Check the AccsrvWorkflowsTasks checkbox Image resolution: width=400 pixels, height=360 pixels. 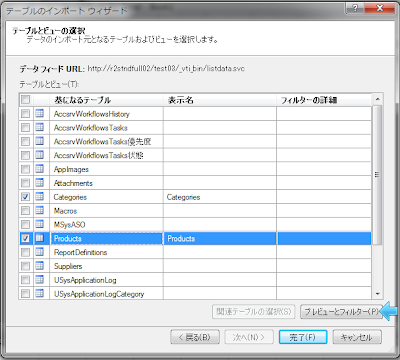(x=25, y=127)
